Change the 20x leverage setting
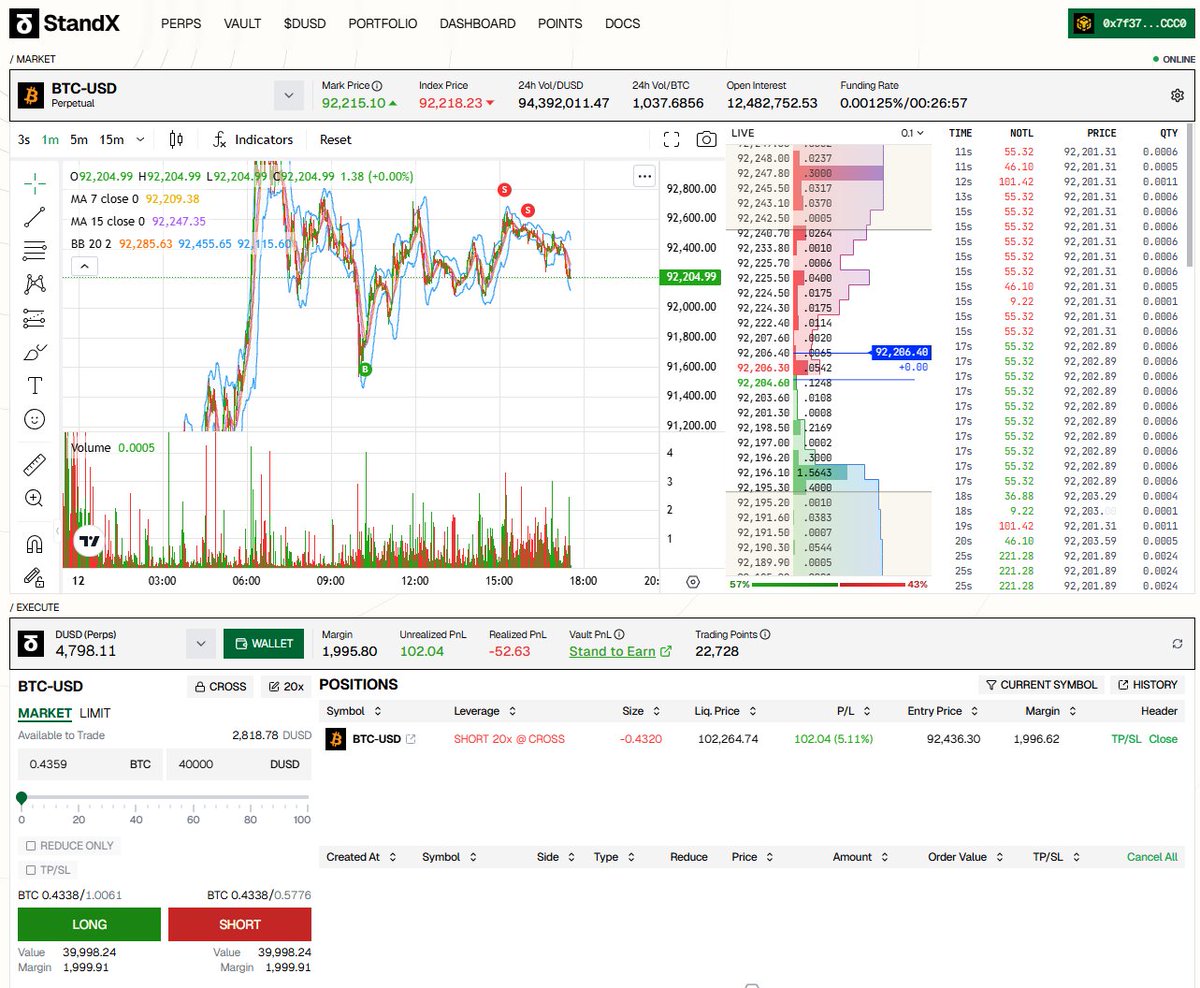Viewport: 1200px width, 988px height. 286,687
